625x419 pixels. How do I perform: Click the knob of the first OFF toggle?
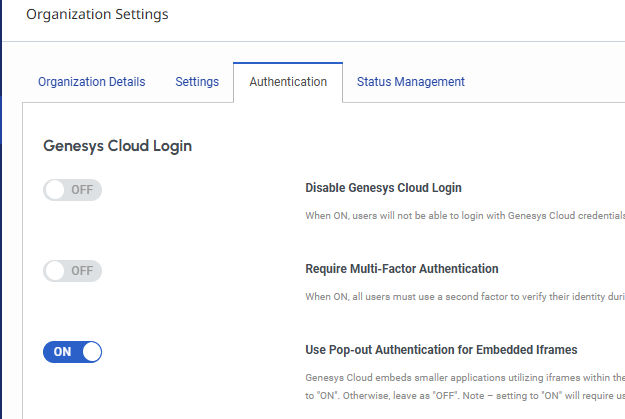56,190
